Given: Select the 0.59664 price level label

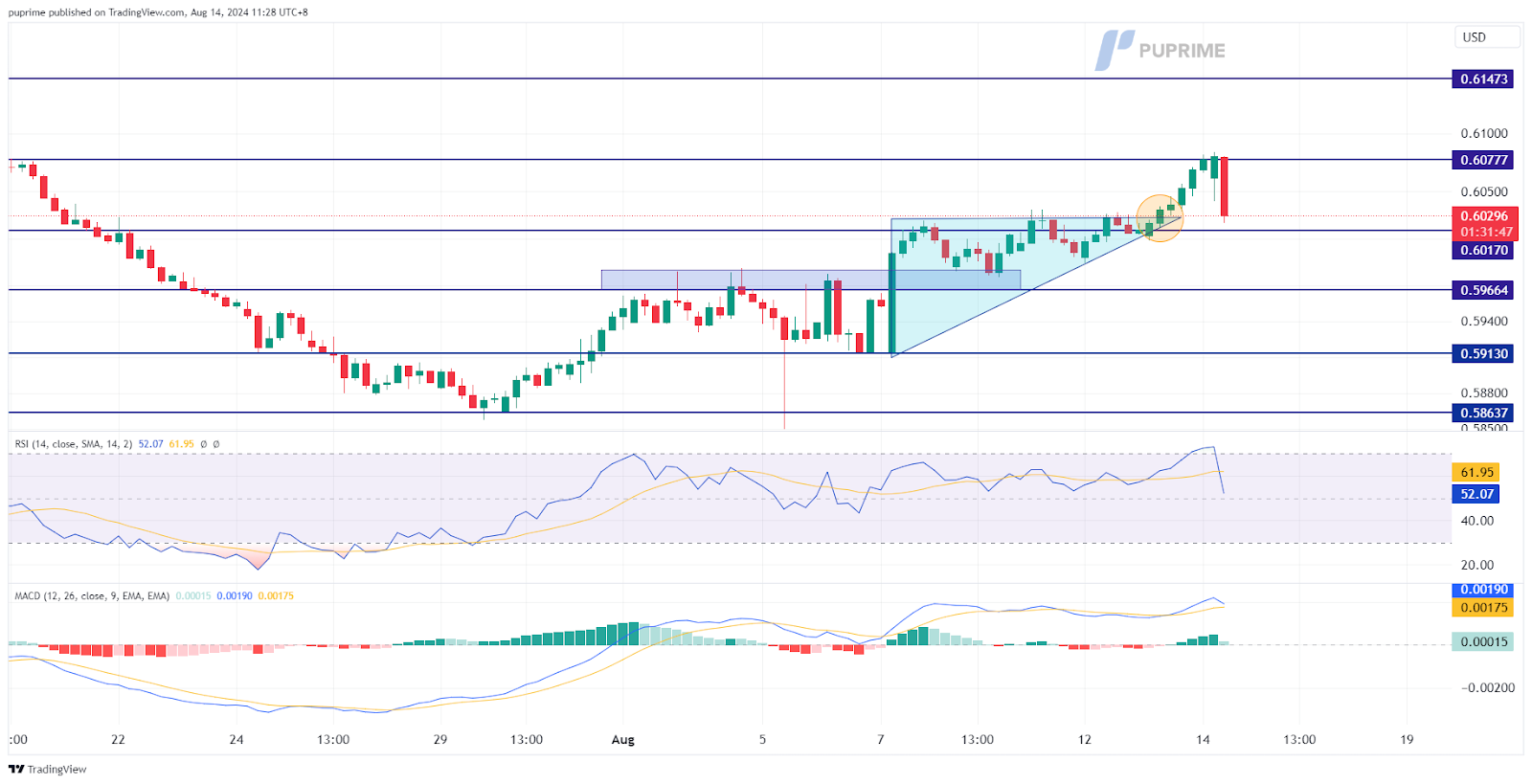Looking at the screenshot, I should coord(1483,290).
